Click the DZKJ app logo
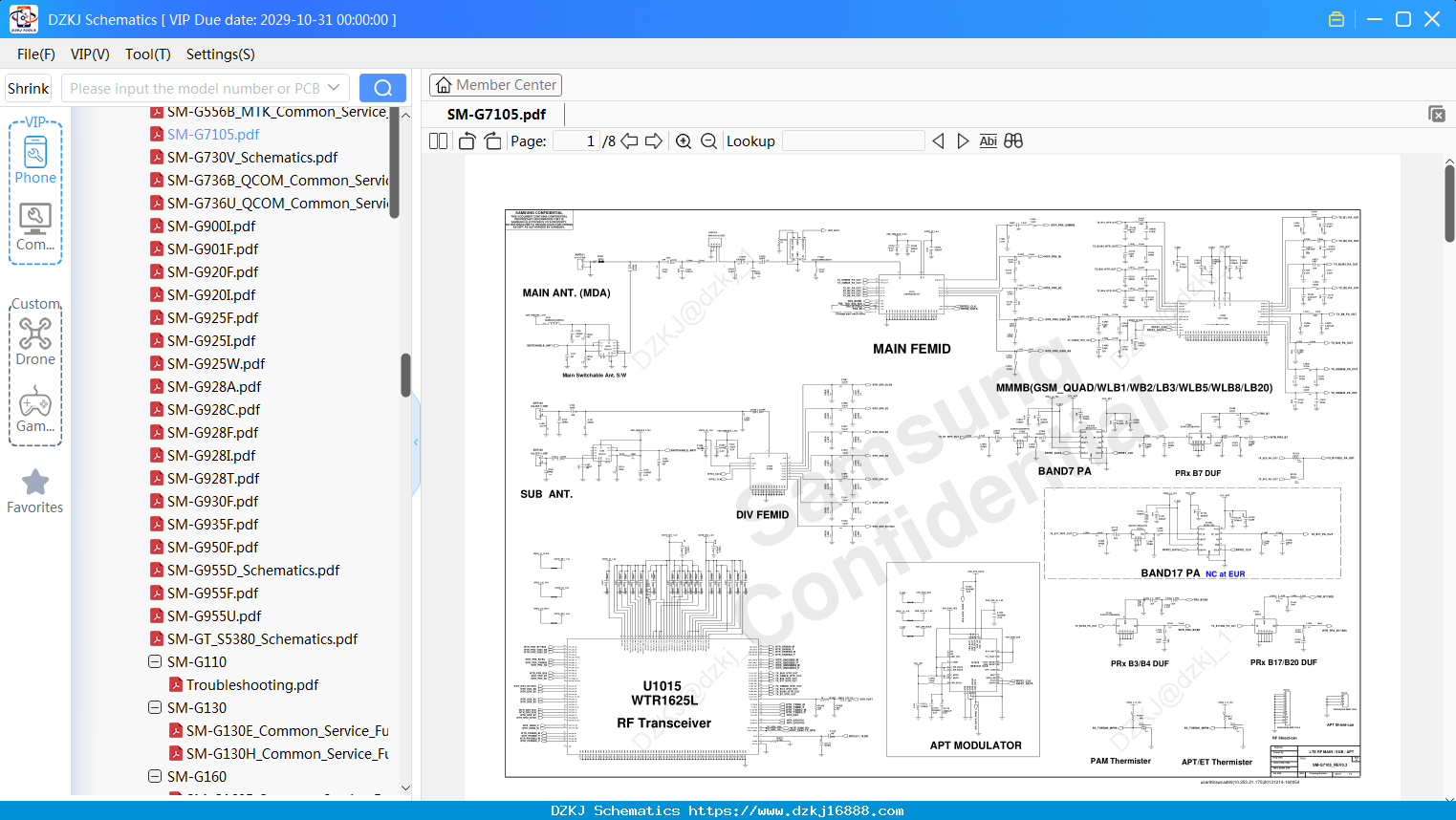 point(23,19)
